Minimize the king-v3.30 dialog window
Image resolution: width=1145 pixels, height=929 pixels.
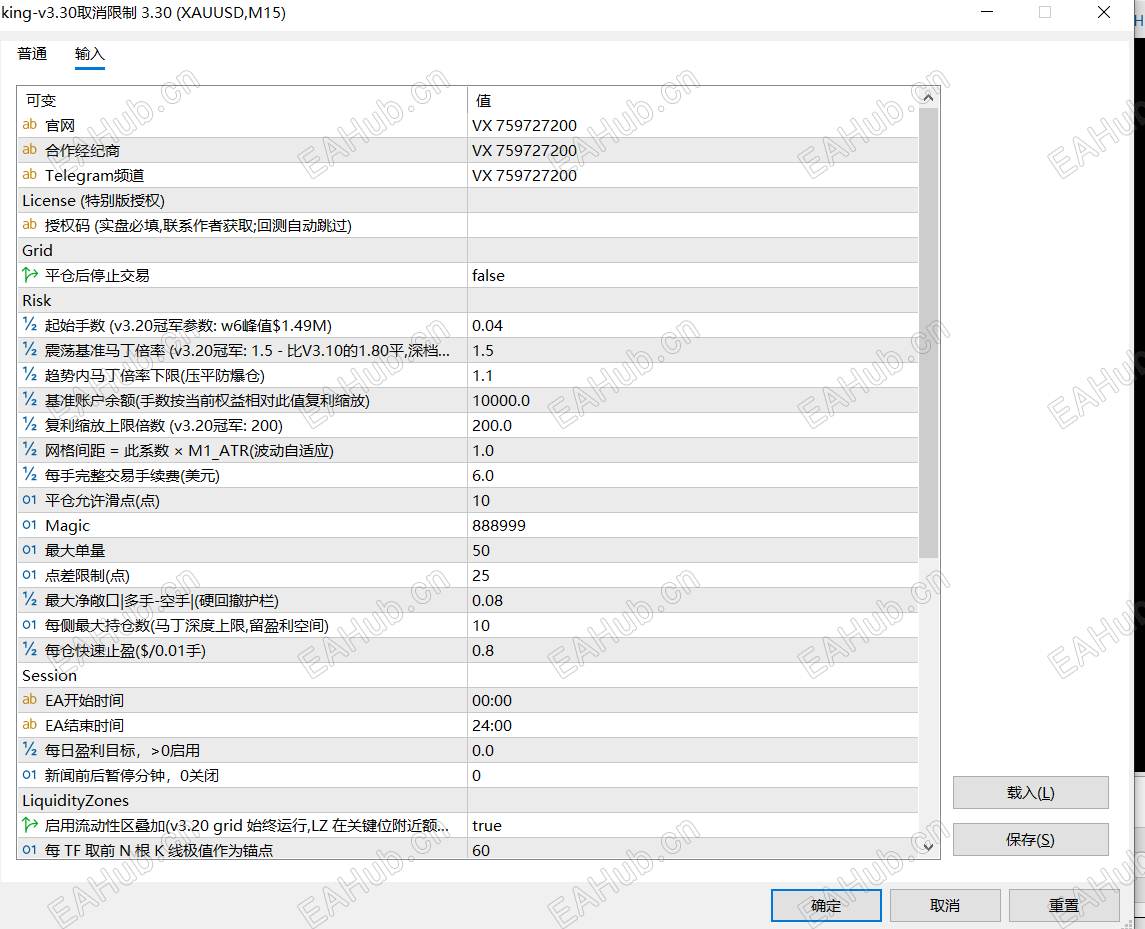[987, 12]
